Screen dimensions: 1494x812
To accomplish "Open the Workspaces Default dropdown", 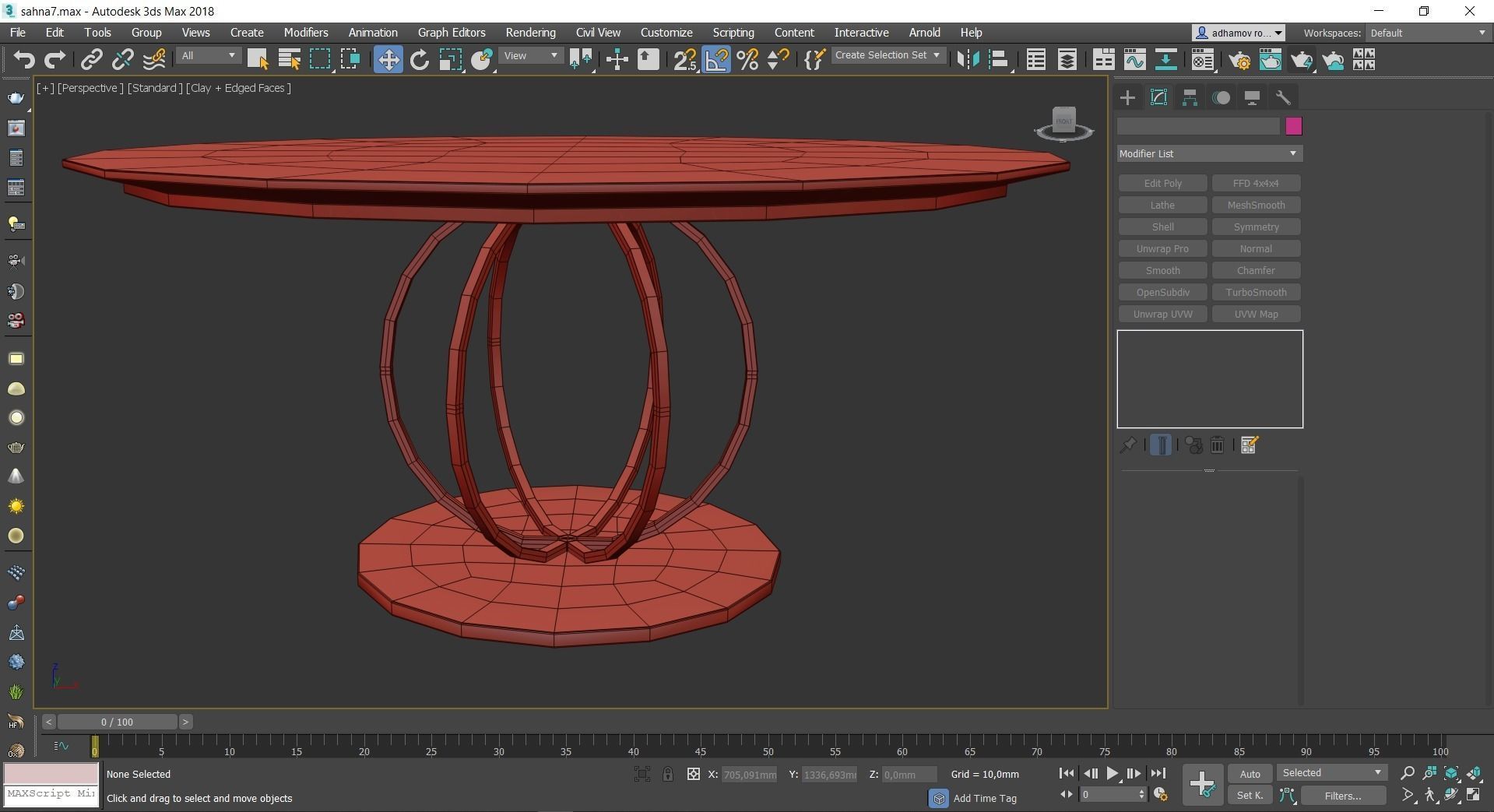I will (x=1427, y=33).
